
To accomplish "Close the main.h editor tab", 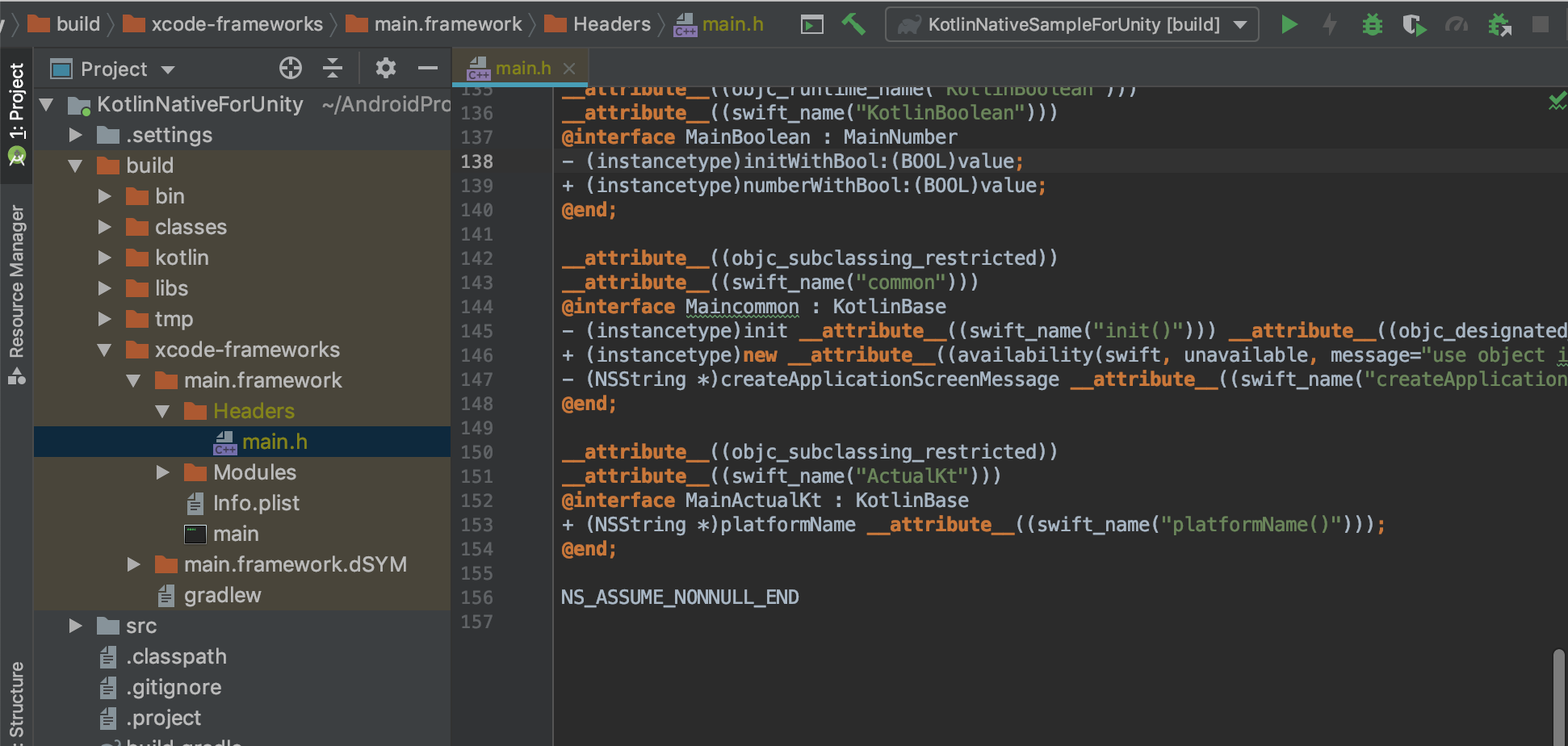I will click(569, 69).
